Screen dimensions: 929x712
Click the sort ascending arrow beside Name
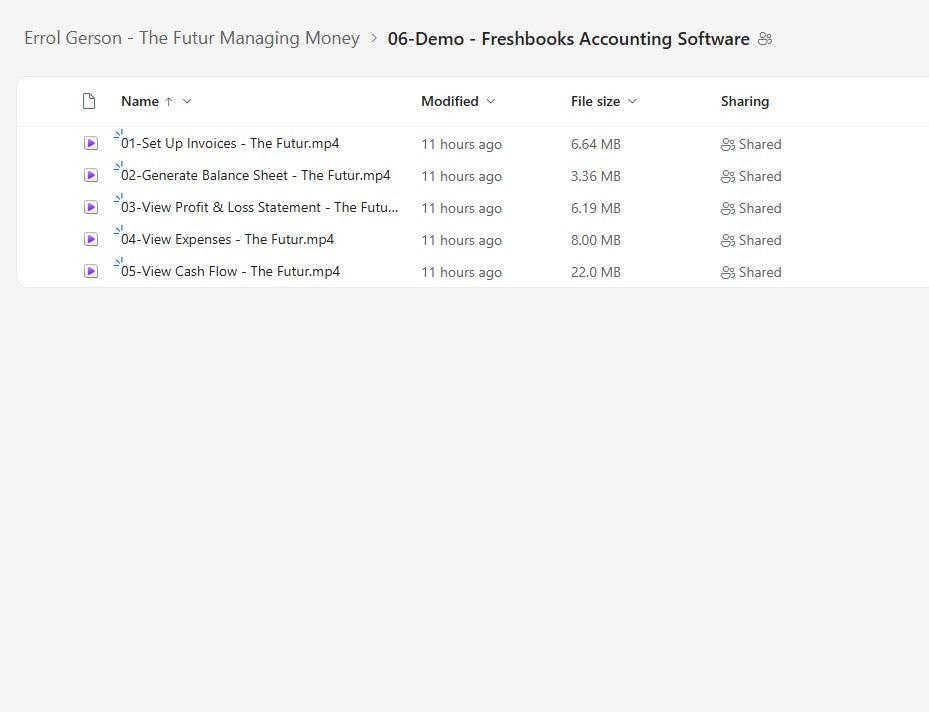click(169, 102)
